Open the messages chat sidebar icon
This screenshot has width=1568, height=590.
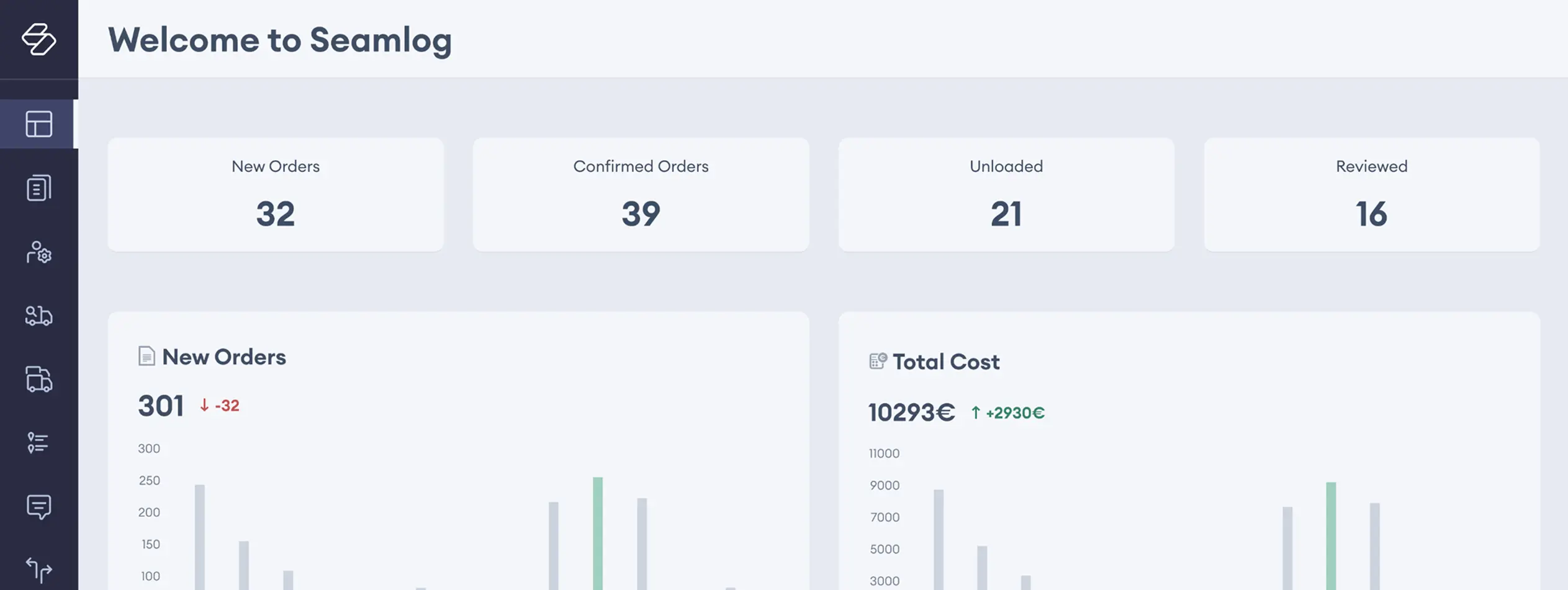click(x=38, y=507)
